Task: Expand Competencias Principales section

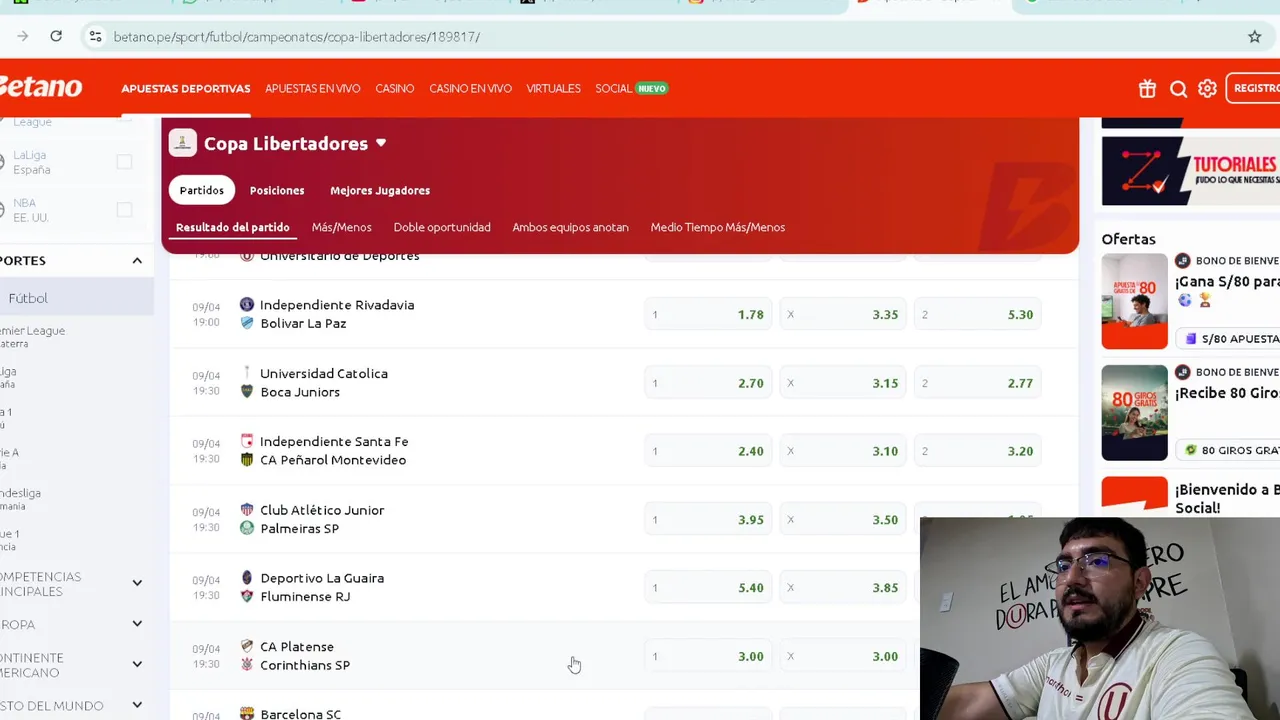Action: pyautogui.click(x=137, y=583)
